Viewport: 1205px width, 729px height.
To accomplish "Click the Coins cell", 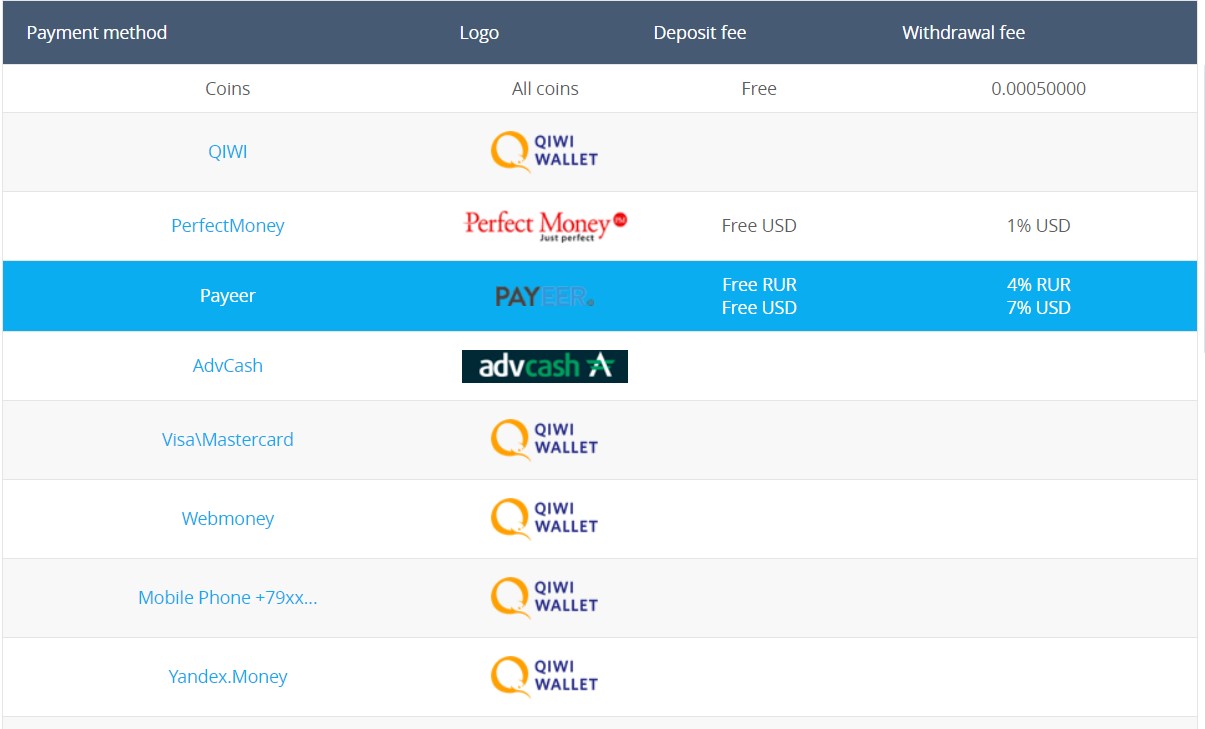I will click(x=228, y=89).
